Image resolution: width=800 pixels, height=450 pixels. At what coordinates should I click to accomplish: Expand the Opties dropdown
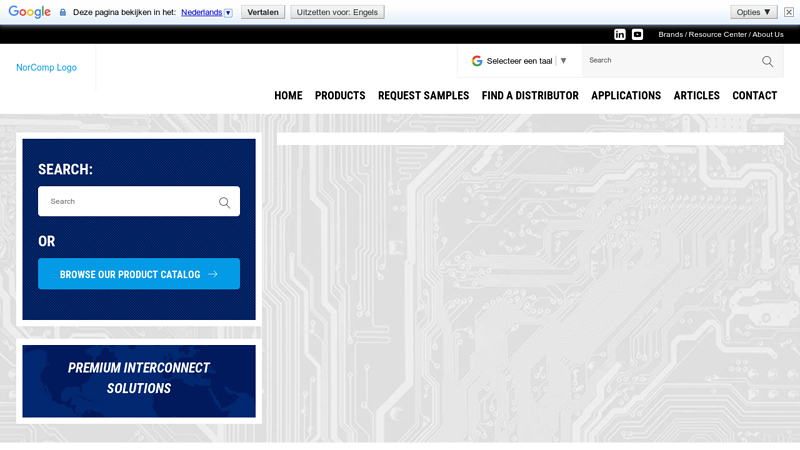pos(754,12)
